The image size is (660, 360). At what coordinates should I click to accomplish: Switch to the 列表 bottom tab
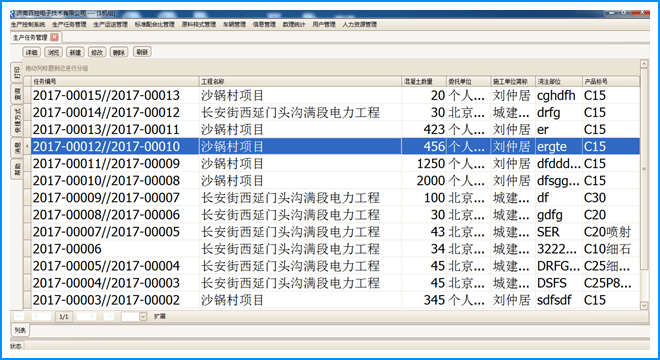coord(20,330)
